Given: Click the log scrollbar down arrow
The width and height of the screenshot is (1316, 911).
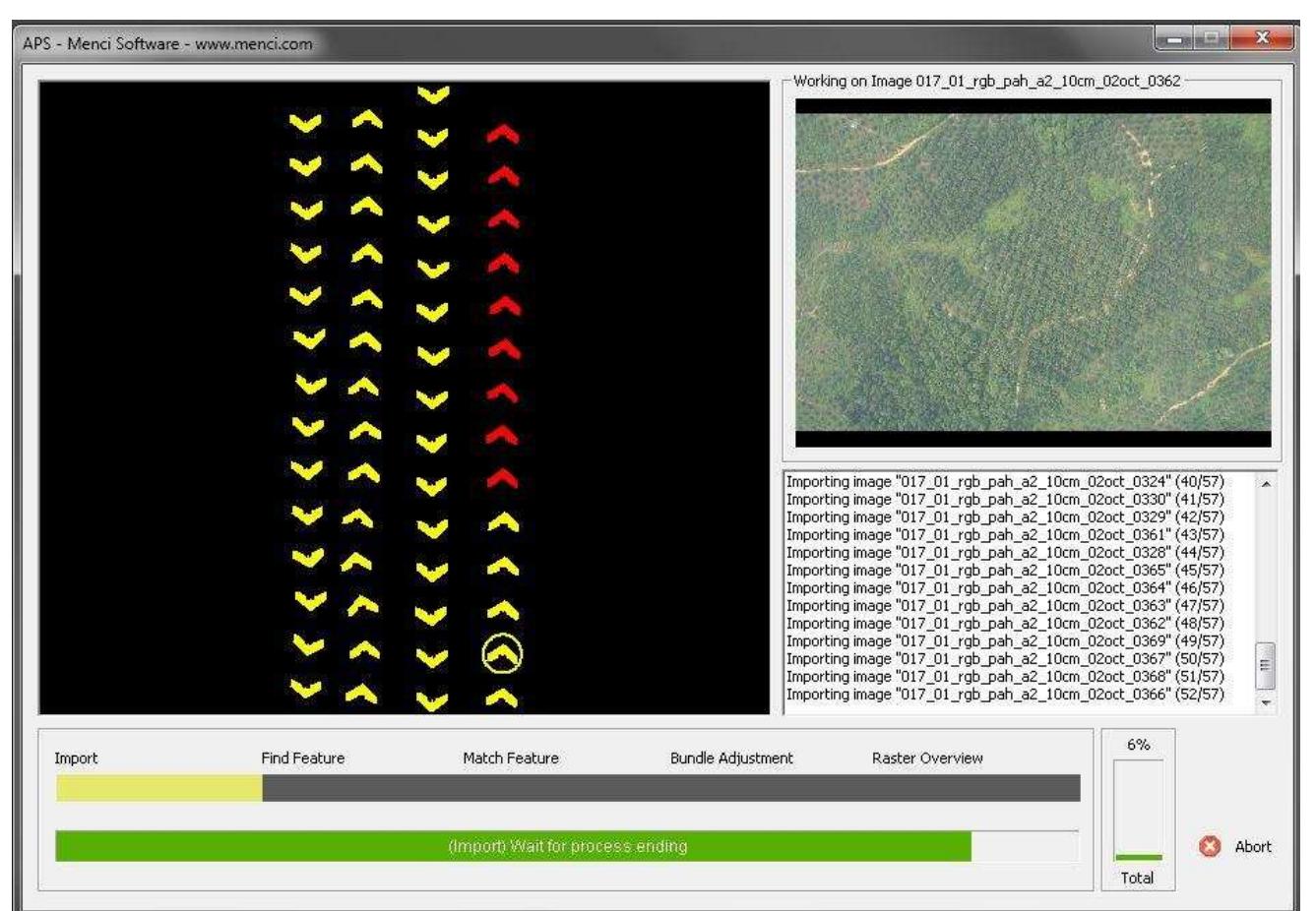Looking at the screenshot, I should click(x=1266, y=703).
